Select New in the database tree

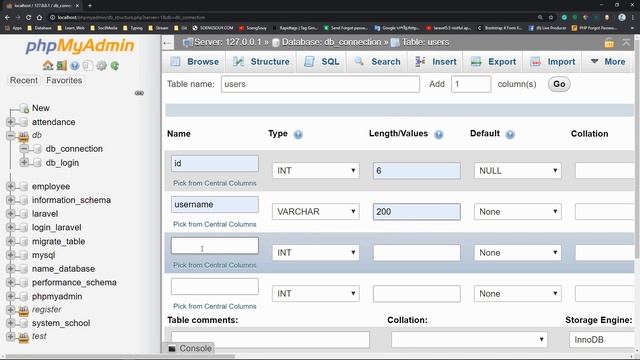pos(40,108)
